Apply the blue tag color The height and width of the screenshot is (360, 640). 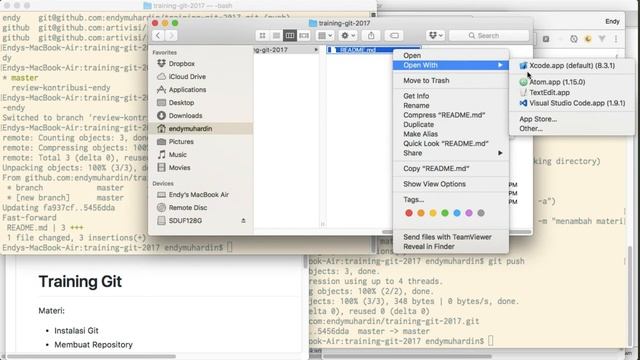click(x=457, y=213)
